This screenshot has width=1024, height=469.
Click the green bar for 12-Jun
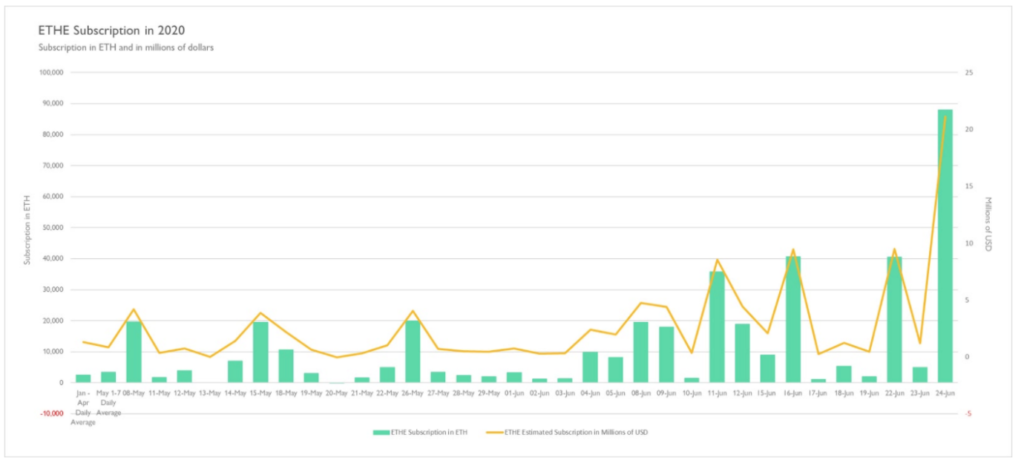point(742,353)
